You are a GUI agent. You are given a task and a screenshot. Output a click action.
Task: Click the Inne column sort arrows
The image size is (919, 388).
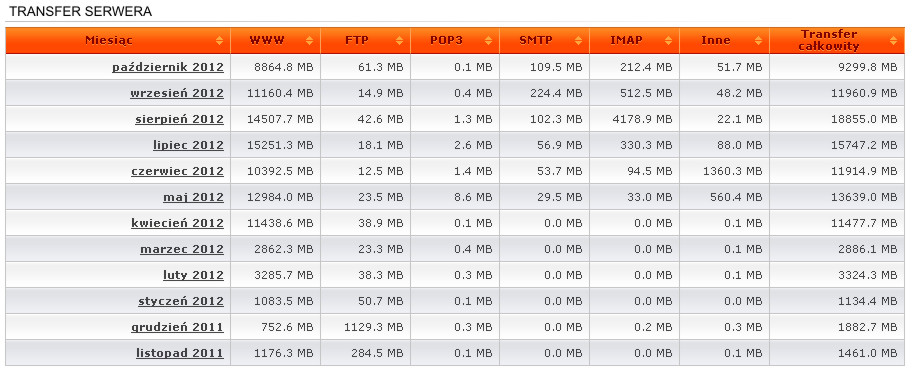[x=759, y=40]
